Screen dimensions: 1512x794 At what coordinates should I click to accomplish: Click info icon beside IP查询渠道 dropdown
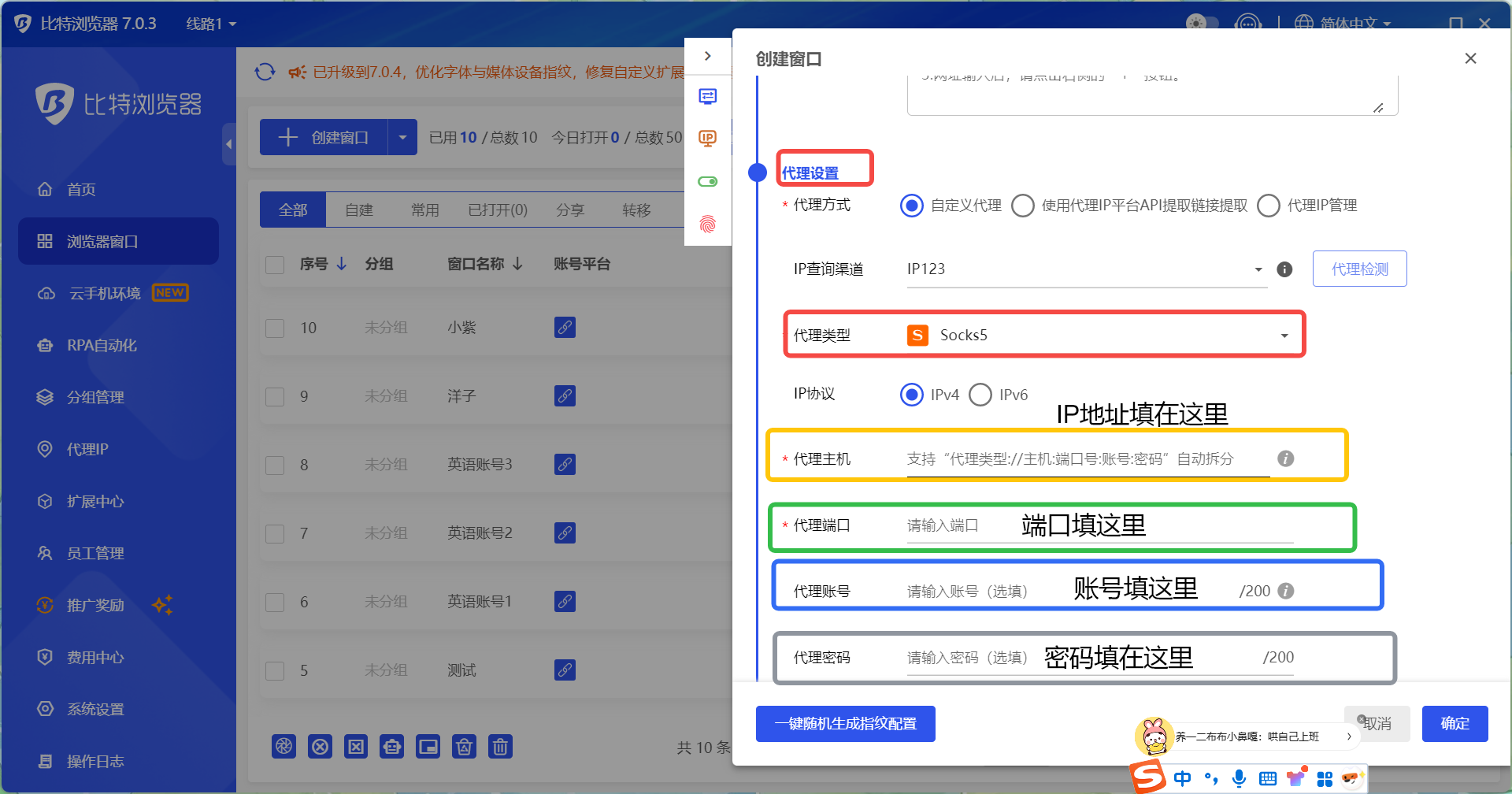coord(1284,269)
